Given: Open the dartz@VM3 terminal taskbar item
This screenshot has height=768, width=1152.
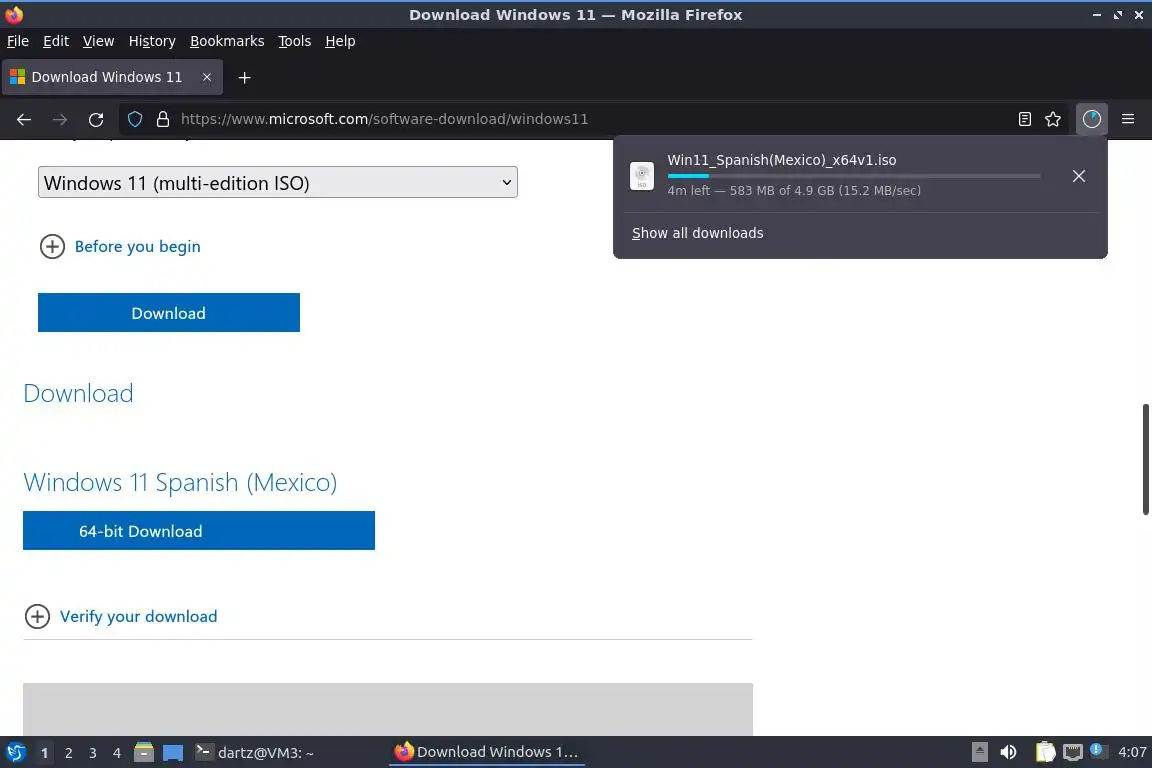Looking at the screenshot, I should click(x=254, y=753).
